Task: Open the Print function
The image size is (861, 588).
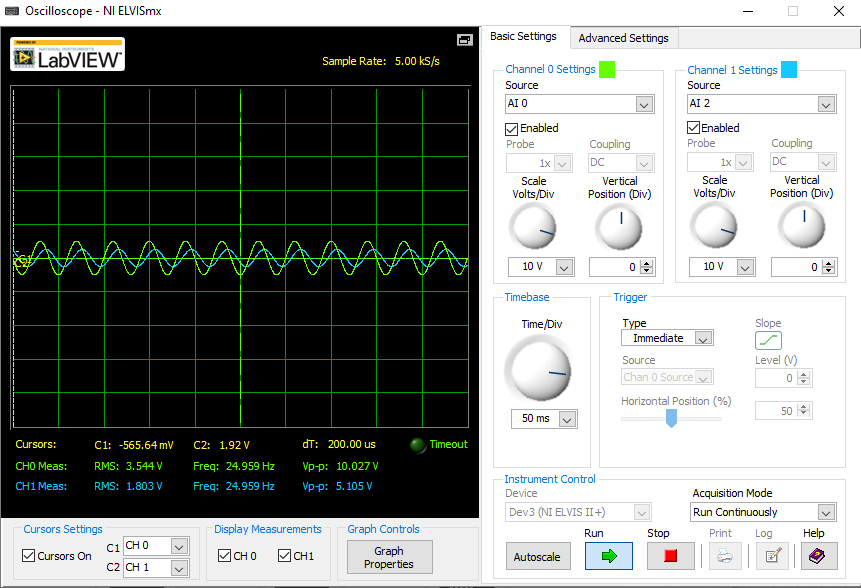Action: [724, 556]
